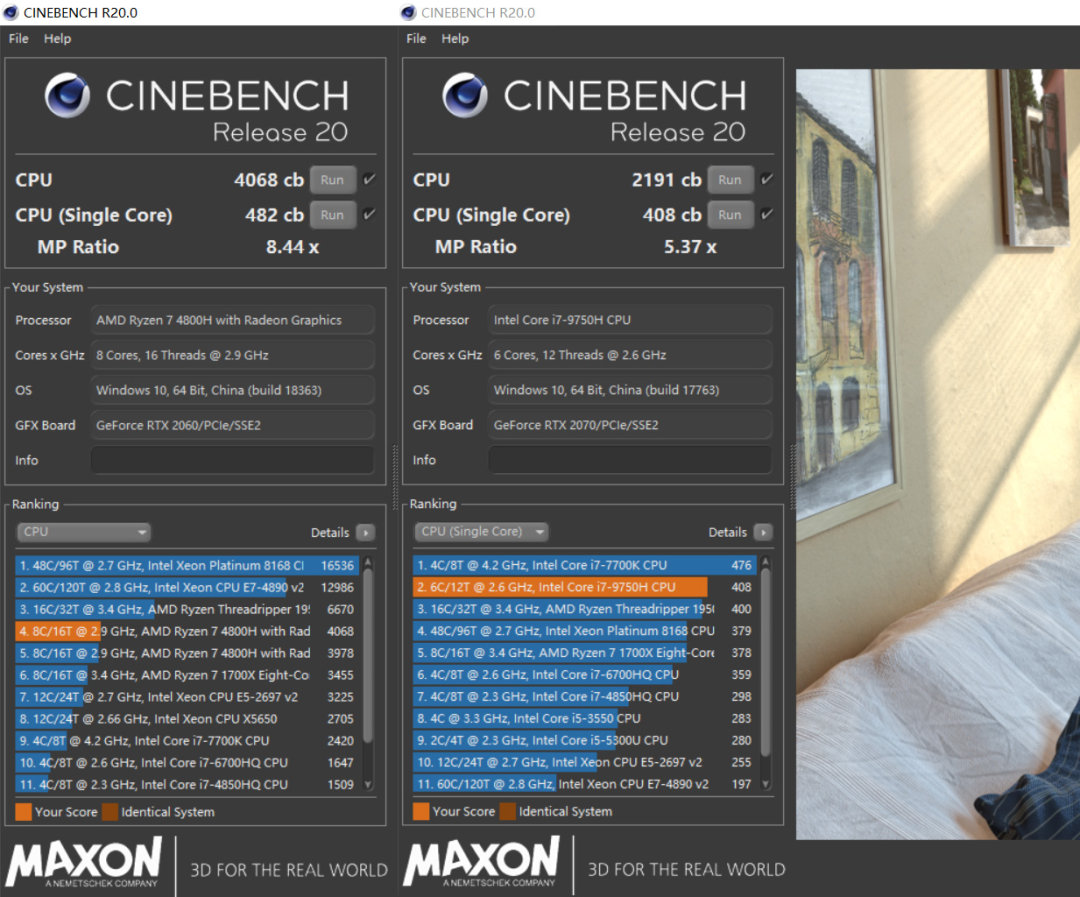The height and width of the screenshot is (897, 1080).
Task: Run CPU Single Core test in right window
Action: 730,214
